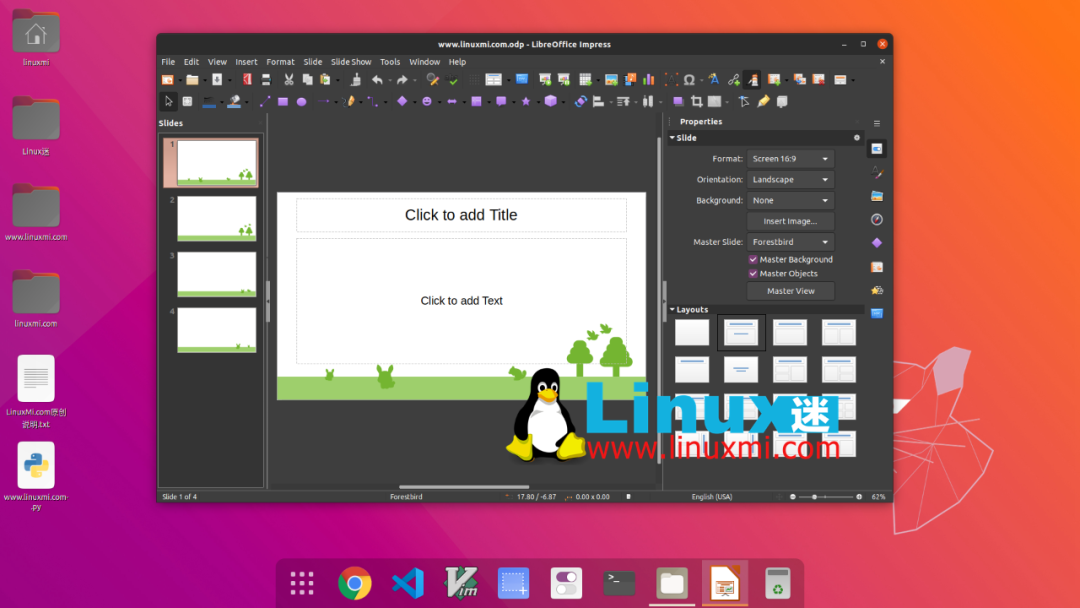
Task: Click the Crop Image tool icon
Action: click(x=696, y=101)
